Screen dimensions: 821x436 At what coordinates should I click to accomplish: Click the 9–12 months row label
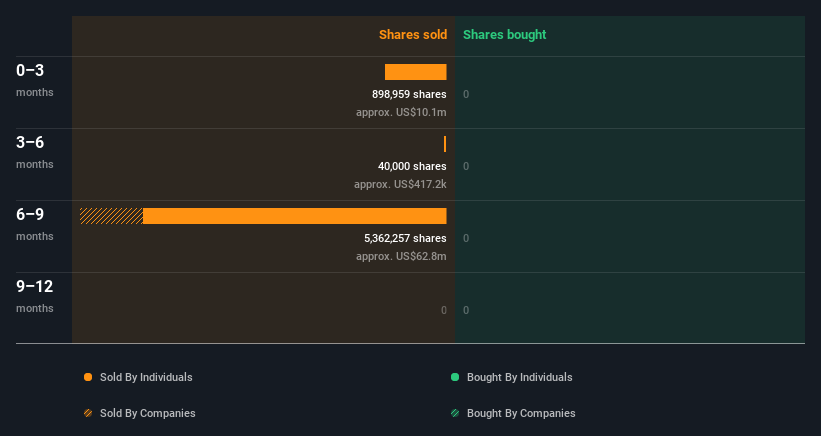click(35, 296)
